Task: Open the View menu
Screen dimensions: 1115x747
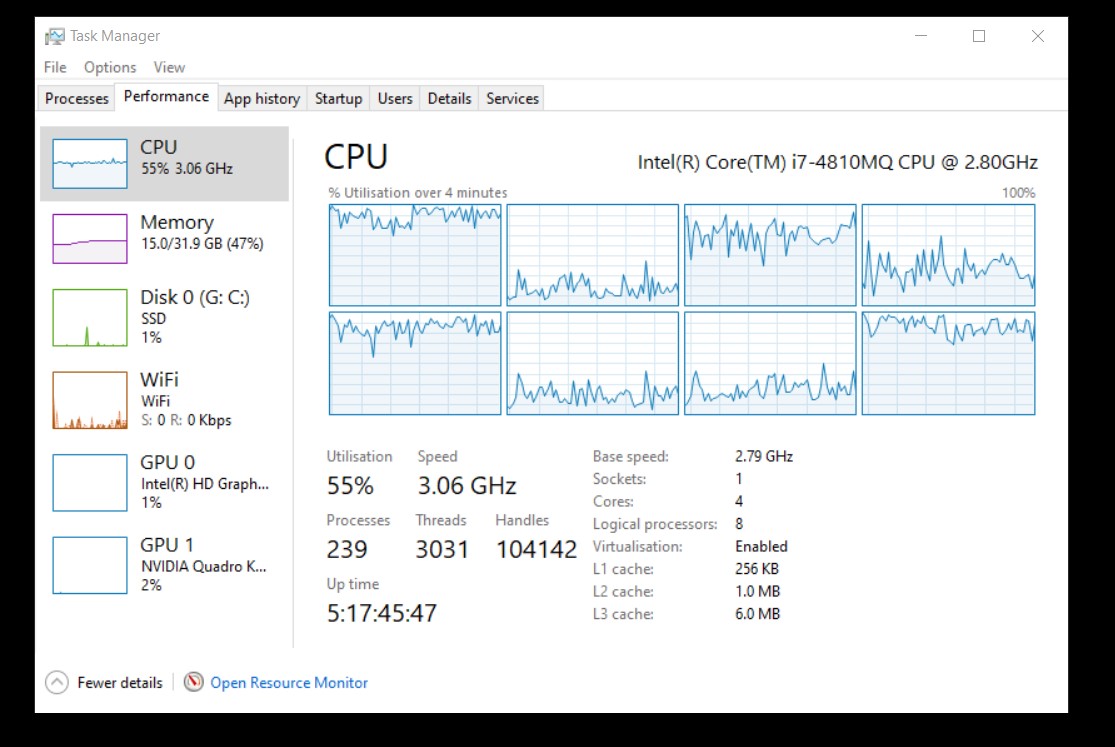Action: (169, 67)
